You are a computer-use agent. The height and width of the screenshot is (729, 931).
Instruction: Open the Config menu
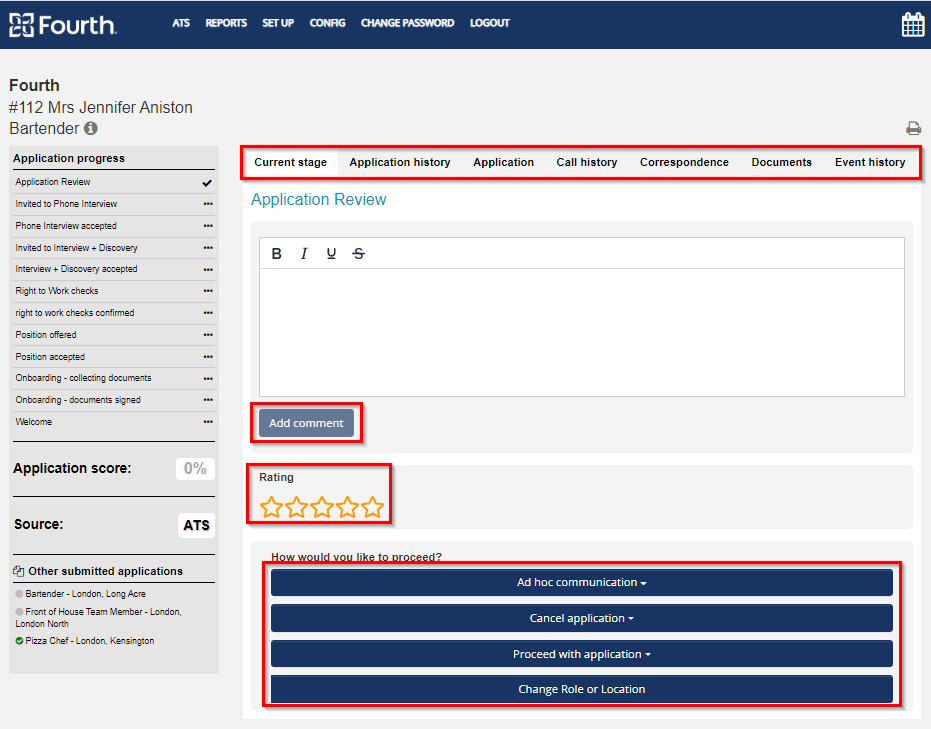tap(327, 23)
